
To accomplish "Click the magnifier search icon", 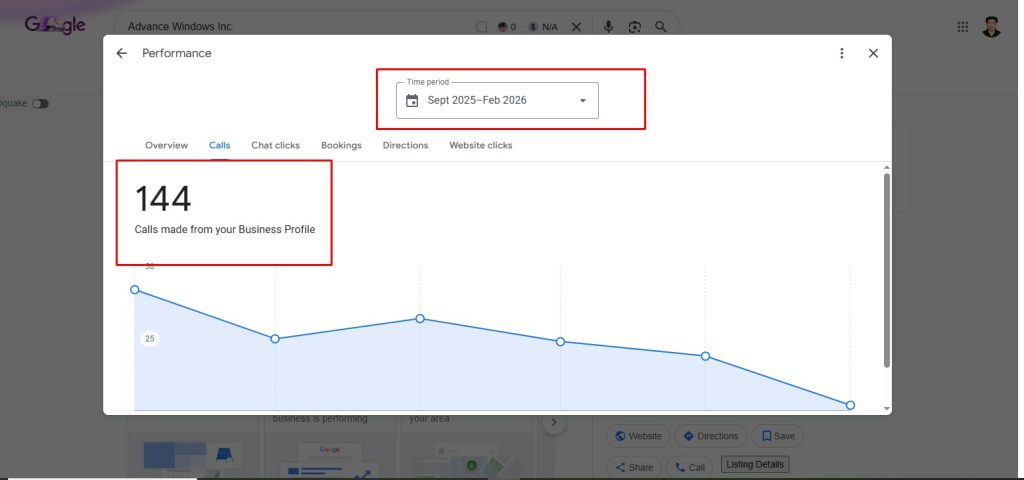I will tap(661, 27).
